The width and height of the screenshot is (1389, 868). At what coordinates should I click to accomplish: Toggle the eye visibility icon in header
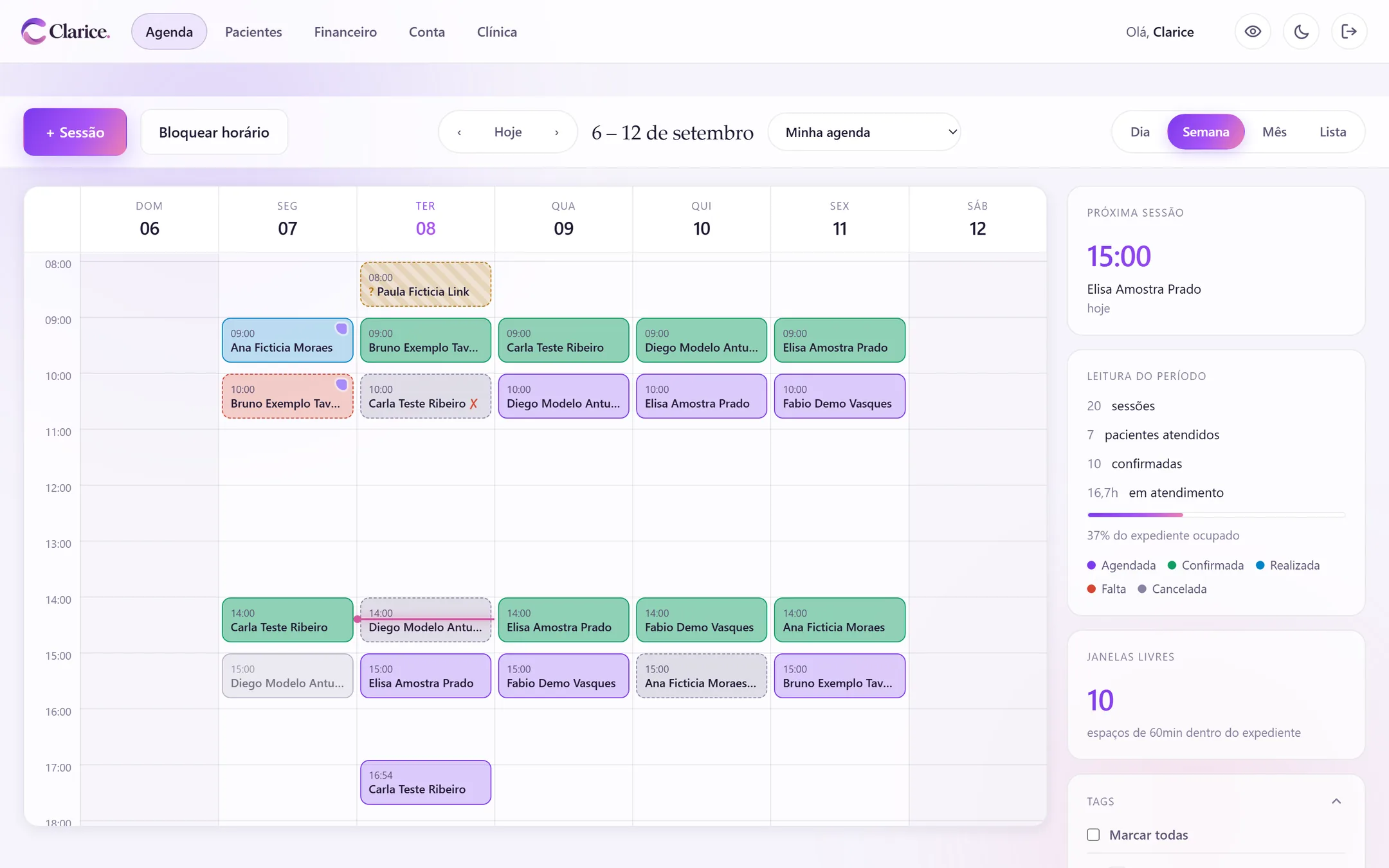coord(1253,32)
